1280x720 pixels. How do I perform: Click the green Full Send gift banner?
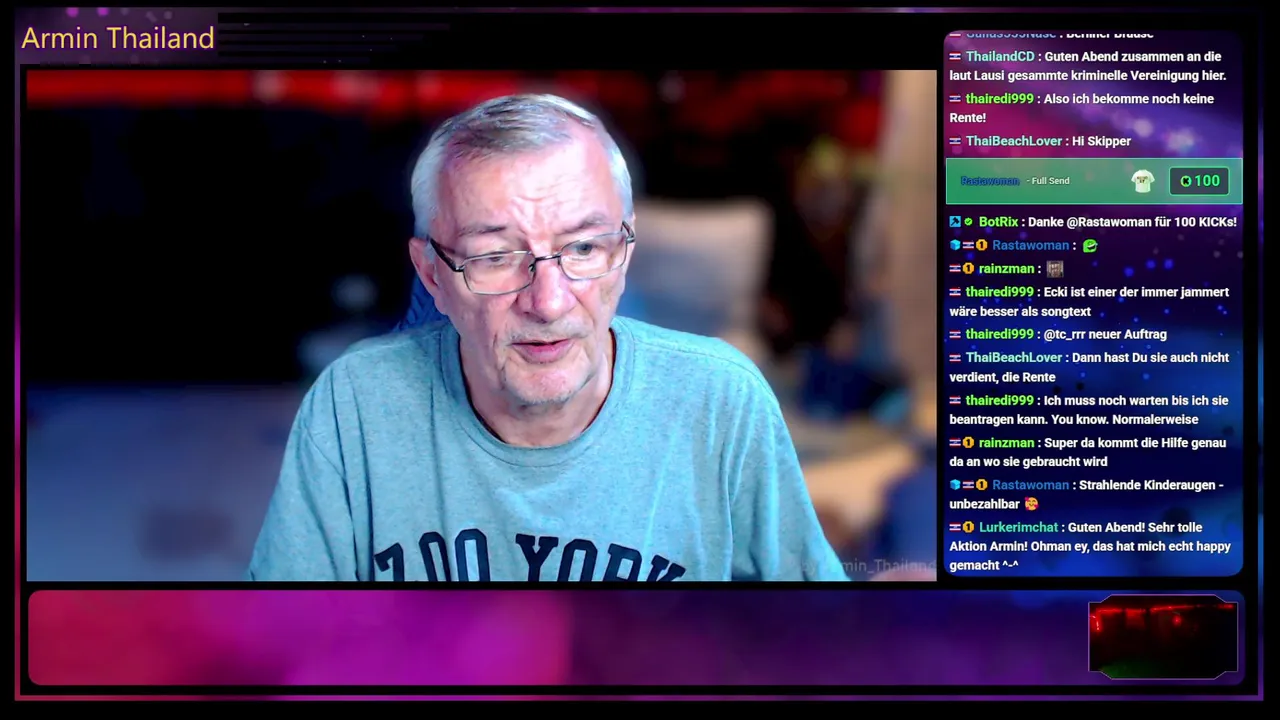coord(1094,181)
